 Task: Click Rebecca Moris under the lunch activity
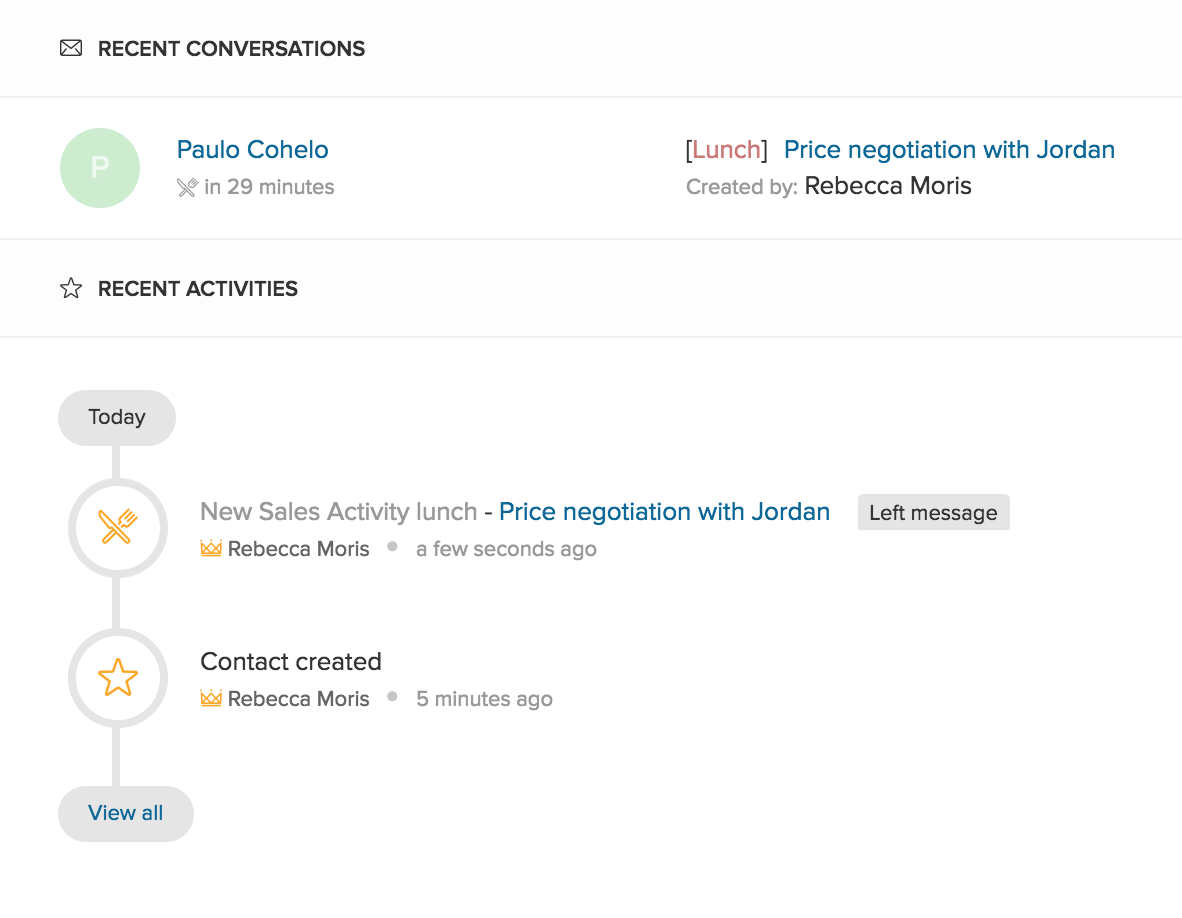298,549
